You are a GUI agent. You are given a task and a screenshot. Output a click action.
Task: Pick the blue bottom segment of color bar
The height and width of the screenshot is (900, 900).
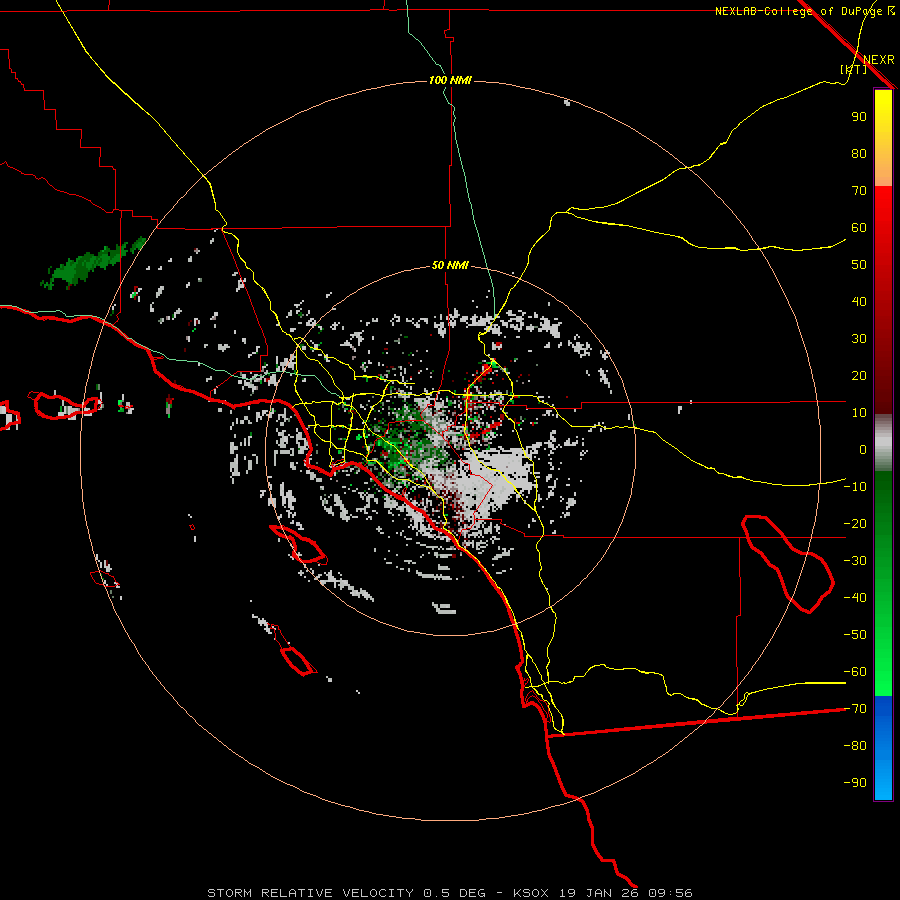click(x=883, y=748)
